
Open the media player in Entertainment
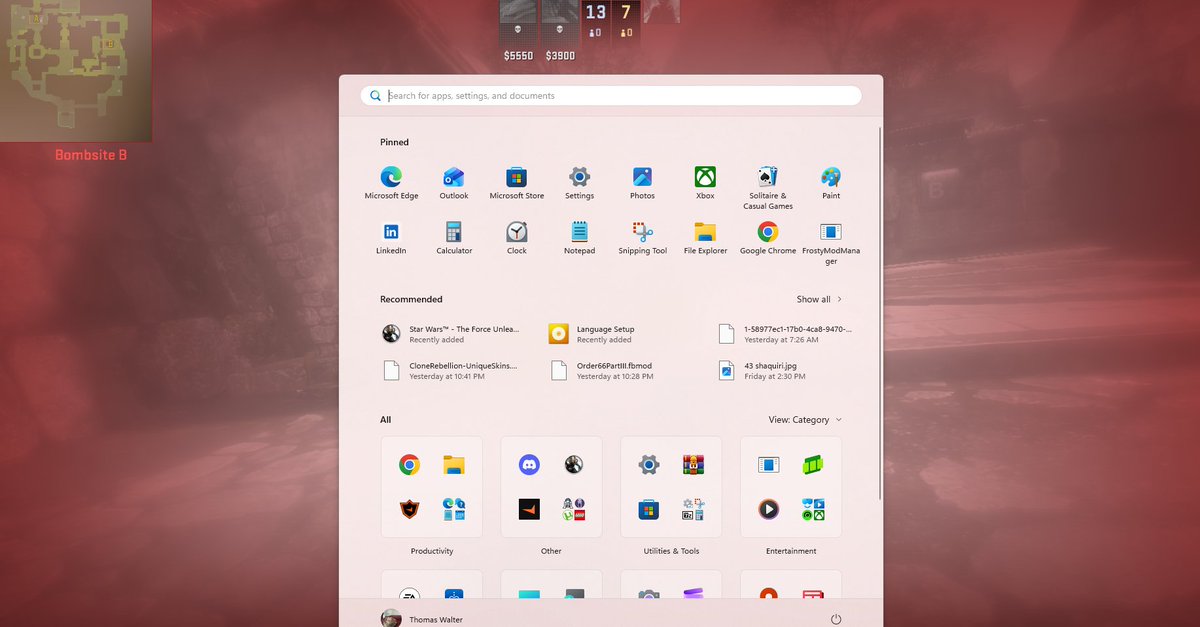click(x=768, y=509)
